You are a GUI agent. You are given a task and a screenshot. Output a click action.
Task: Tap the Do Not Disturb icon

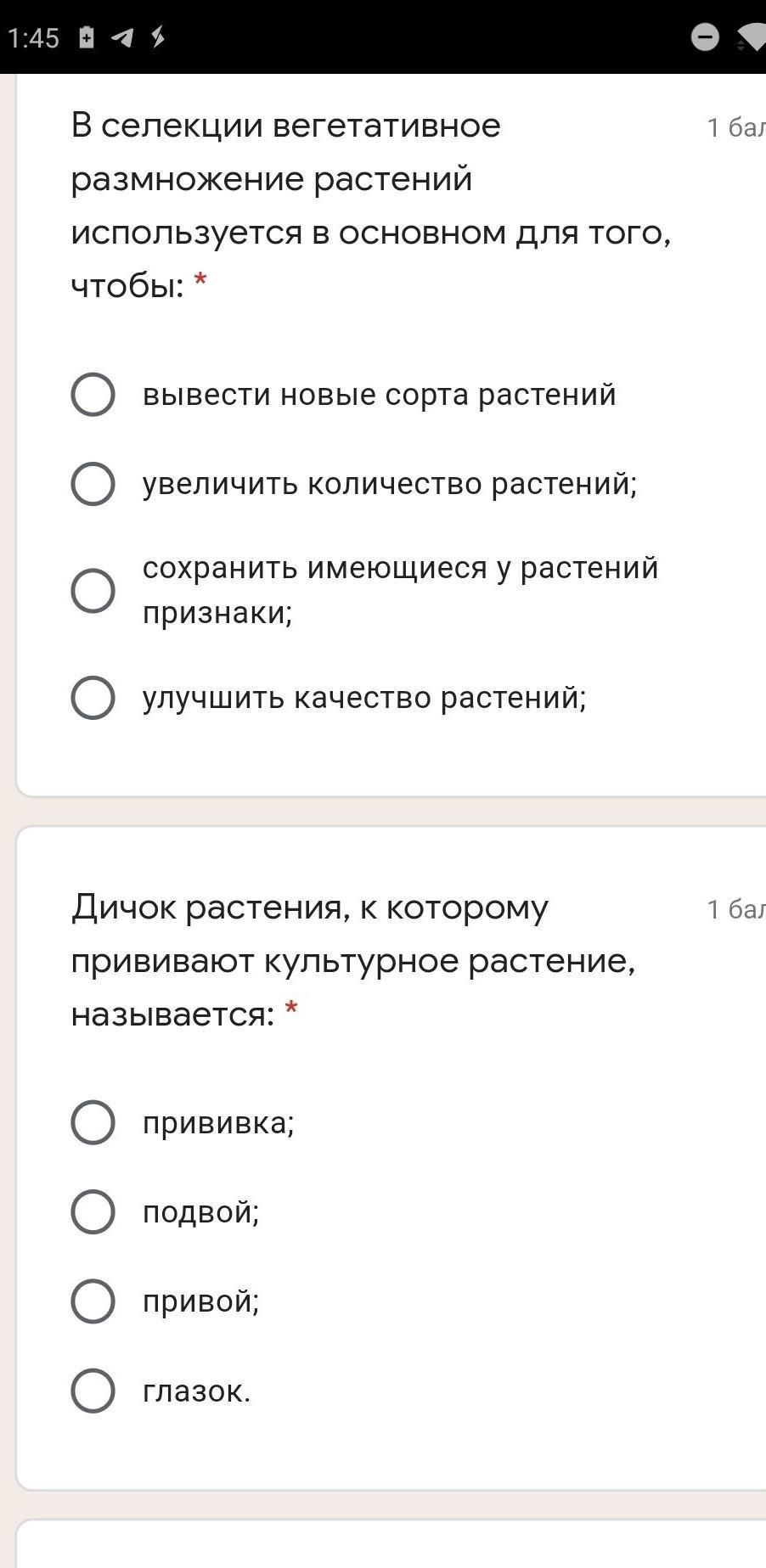coord(705,37)
